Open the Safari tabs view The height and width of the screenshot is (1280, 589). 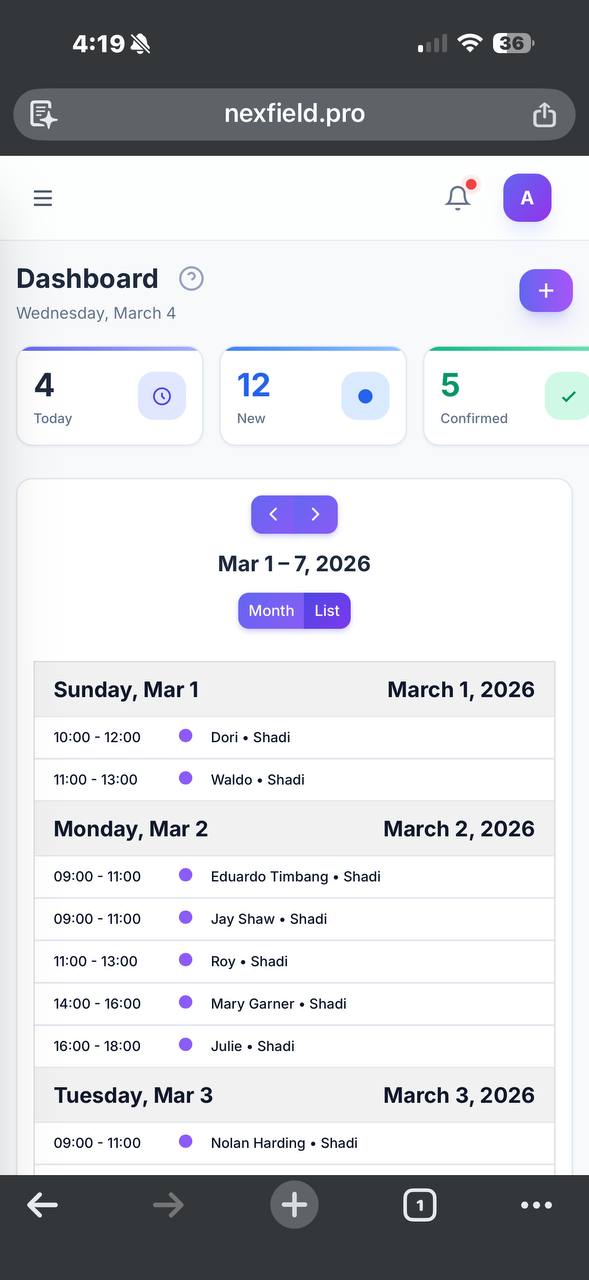tap(419, 1205)
